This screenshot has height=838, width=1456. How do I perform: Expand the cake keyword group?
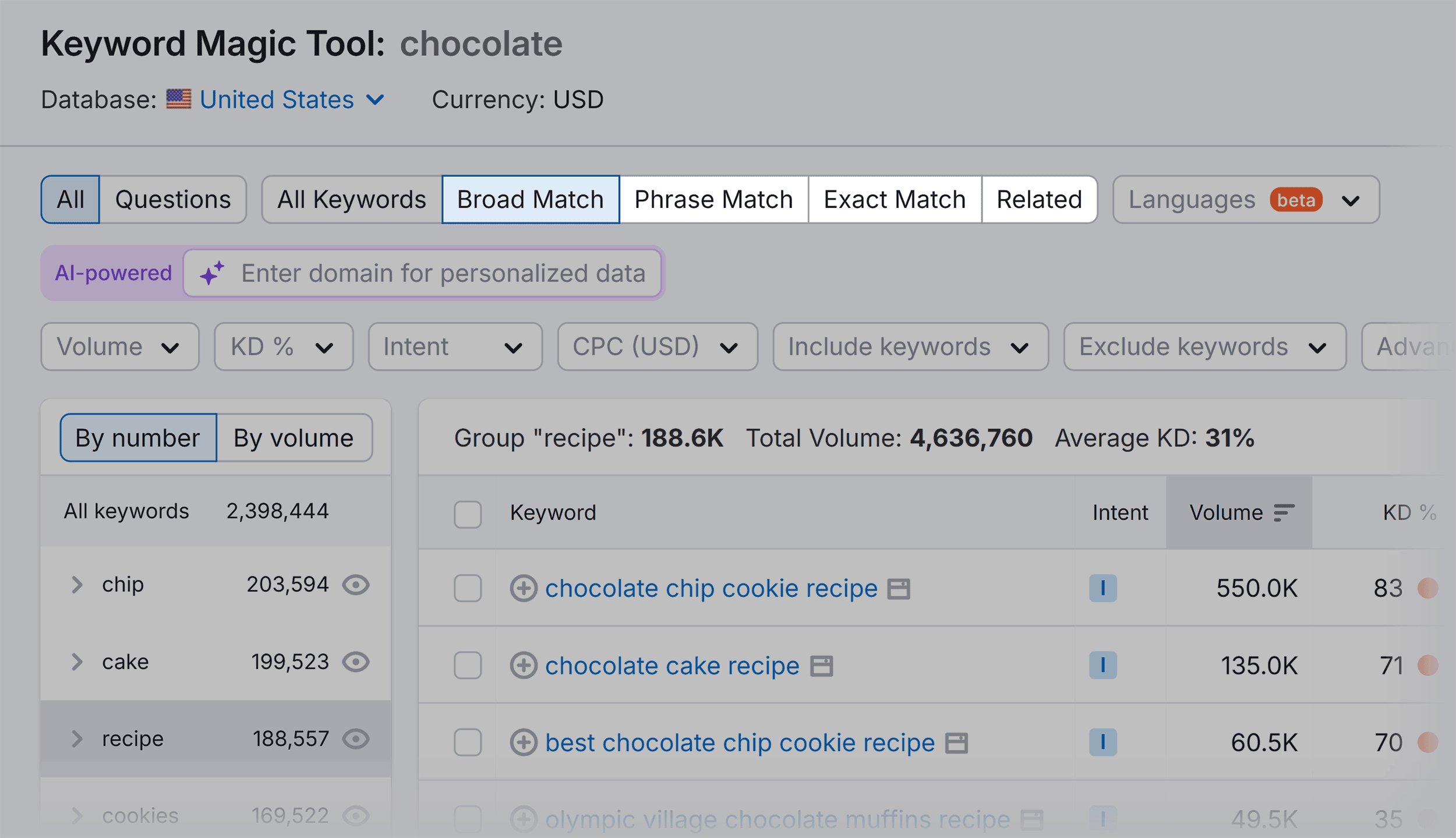76,662
